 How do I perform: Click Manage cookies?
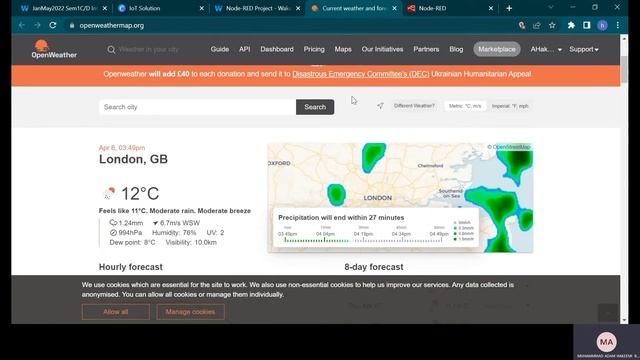190,312
